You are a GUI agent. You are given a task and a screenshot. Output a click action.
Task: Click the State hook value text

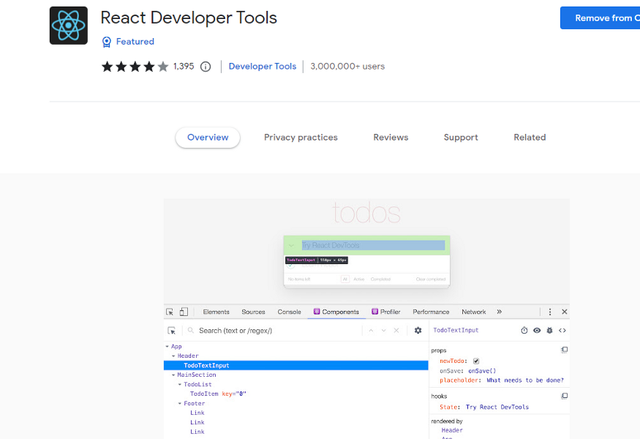pos(497,407)
